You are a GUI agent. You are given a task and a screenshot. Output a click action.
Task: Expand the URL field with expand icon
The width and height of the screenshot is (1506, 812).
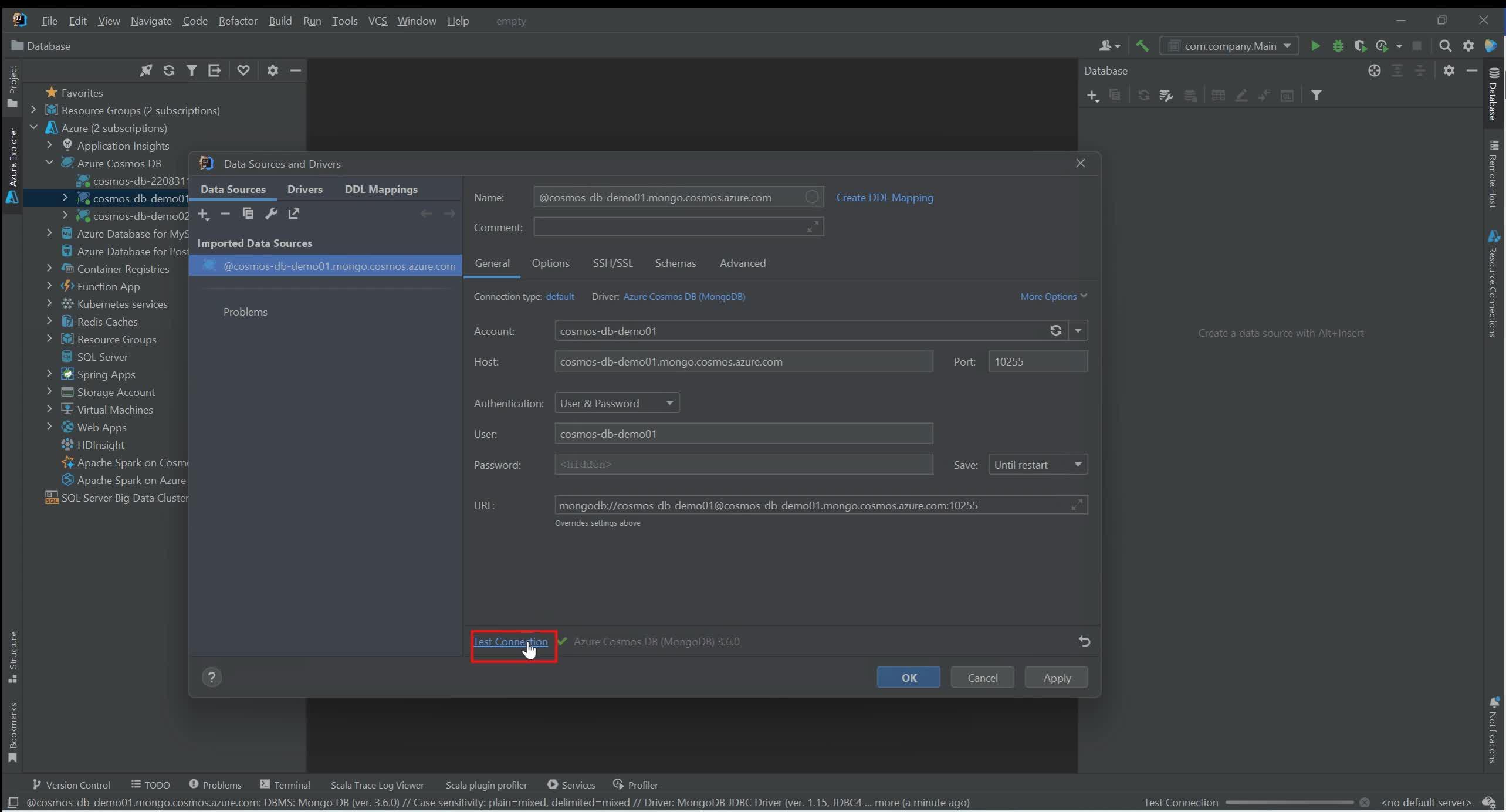pos(1077,505)
